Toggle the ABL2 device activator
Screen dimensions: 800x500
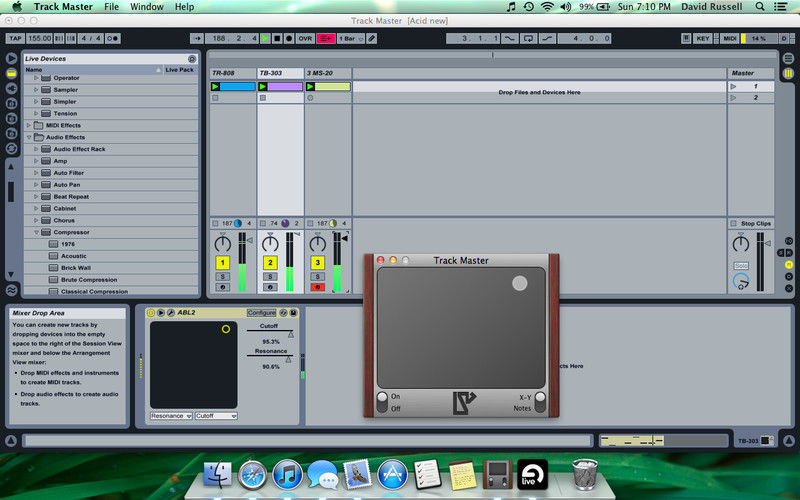tap(151, 313)
